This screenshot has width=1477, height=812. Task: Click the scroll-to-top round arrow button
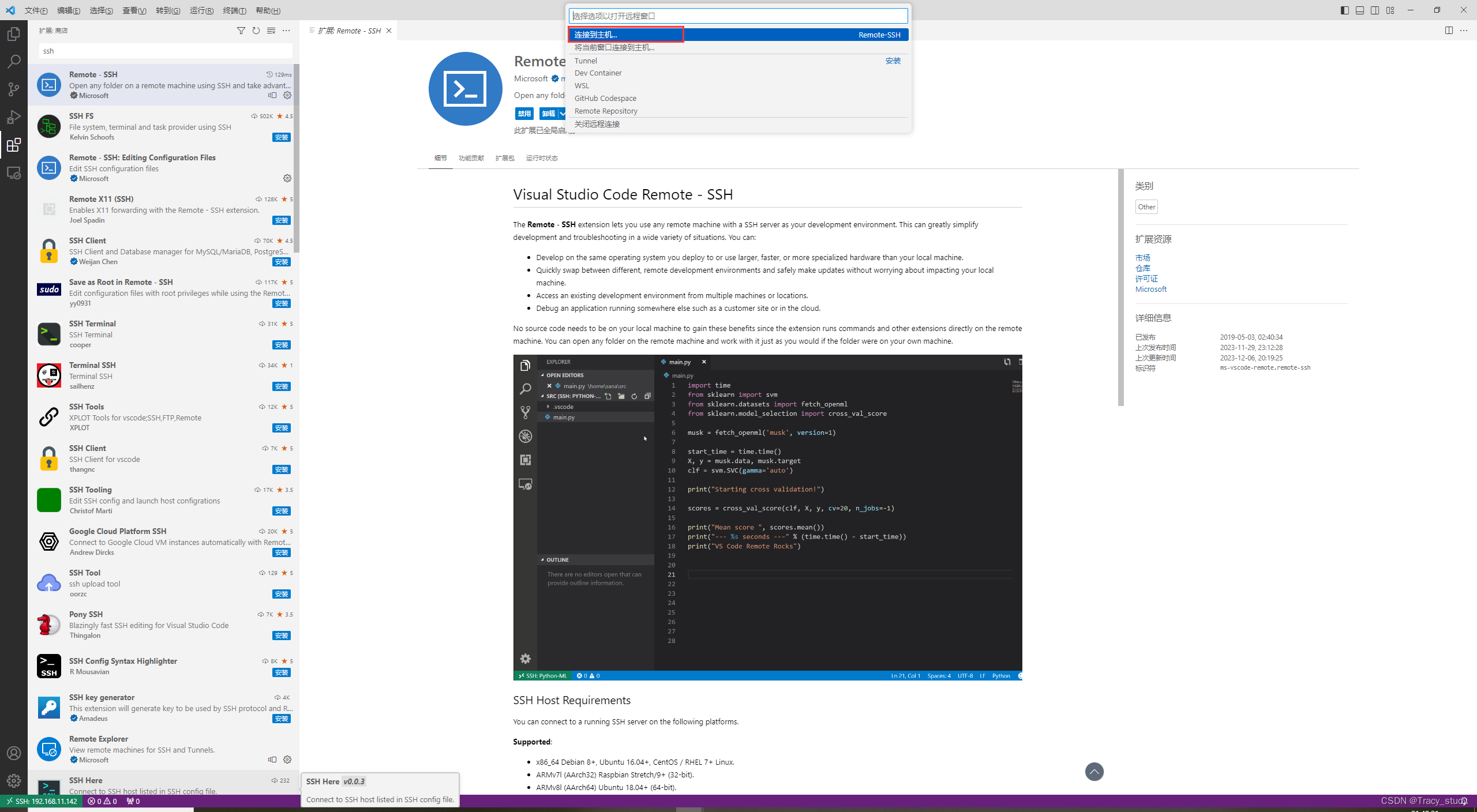1094,772
